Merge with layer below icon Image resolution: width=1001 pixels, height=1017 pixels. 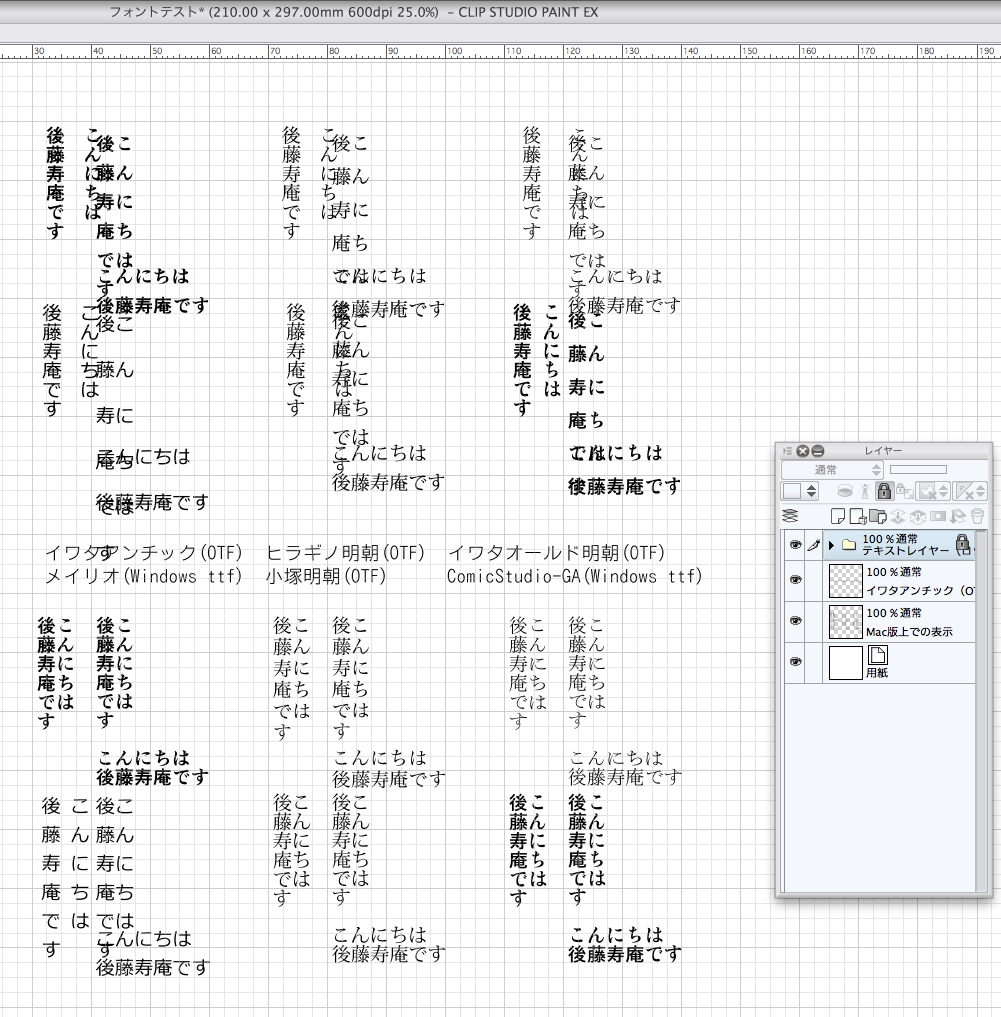918,517
